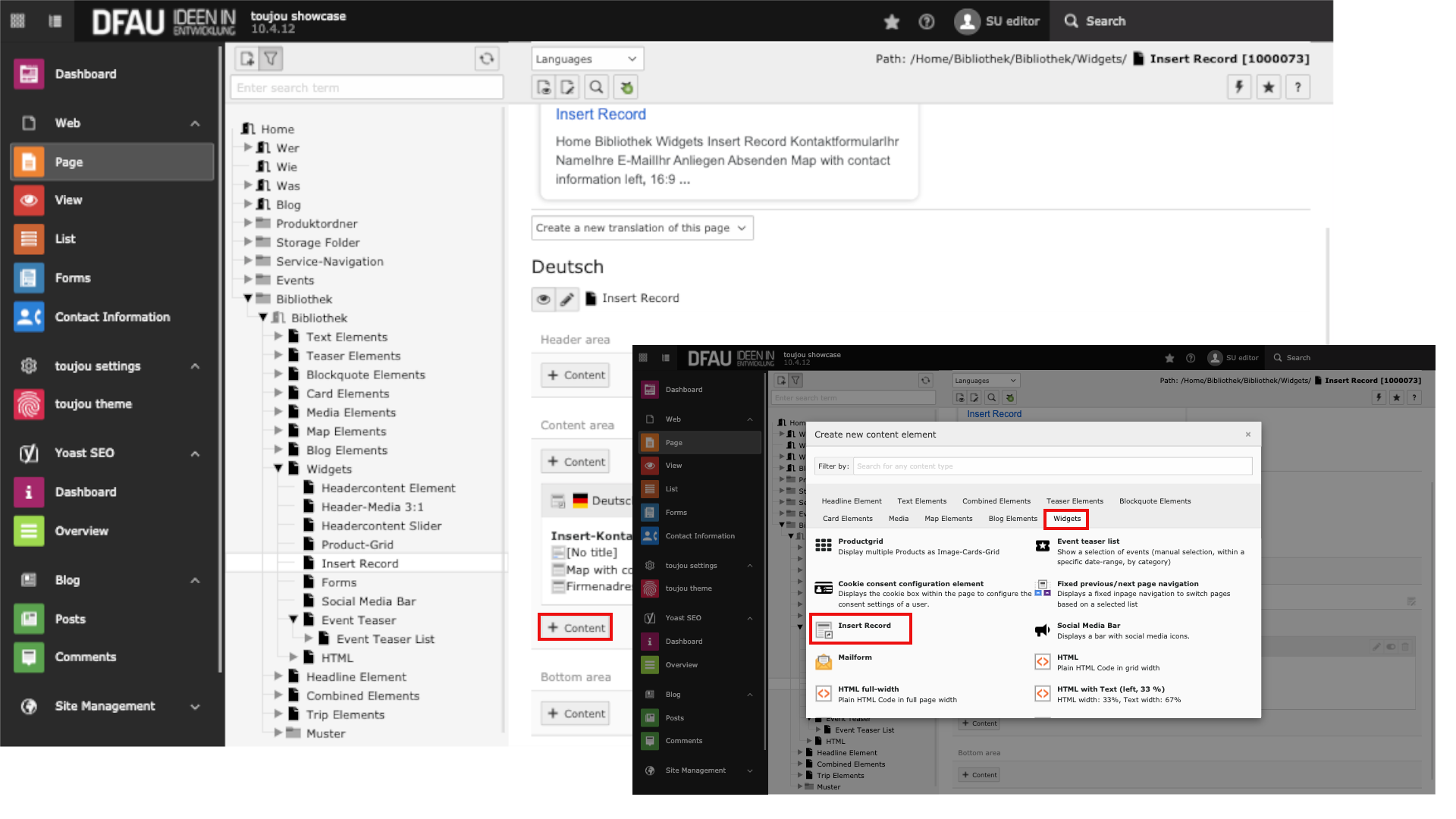Switch to Teaser Elements tab

tap(1074, 501)
